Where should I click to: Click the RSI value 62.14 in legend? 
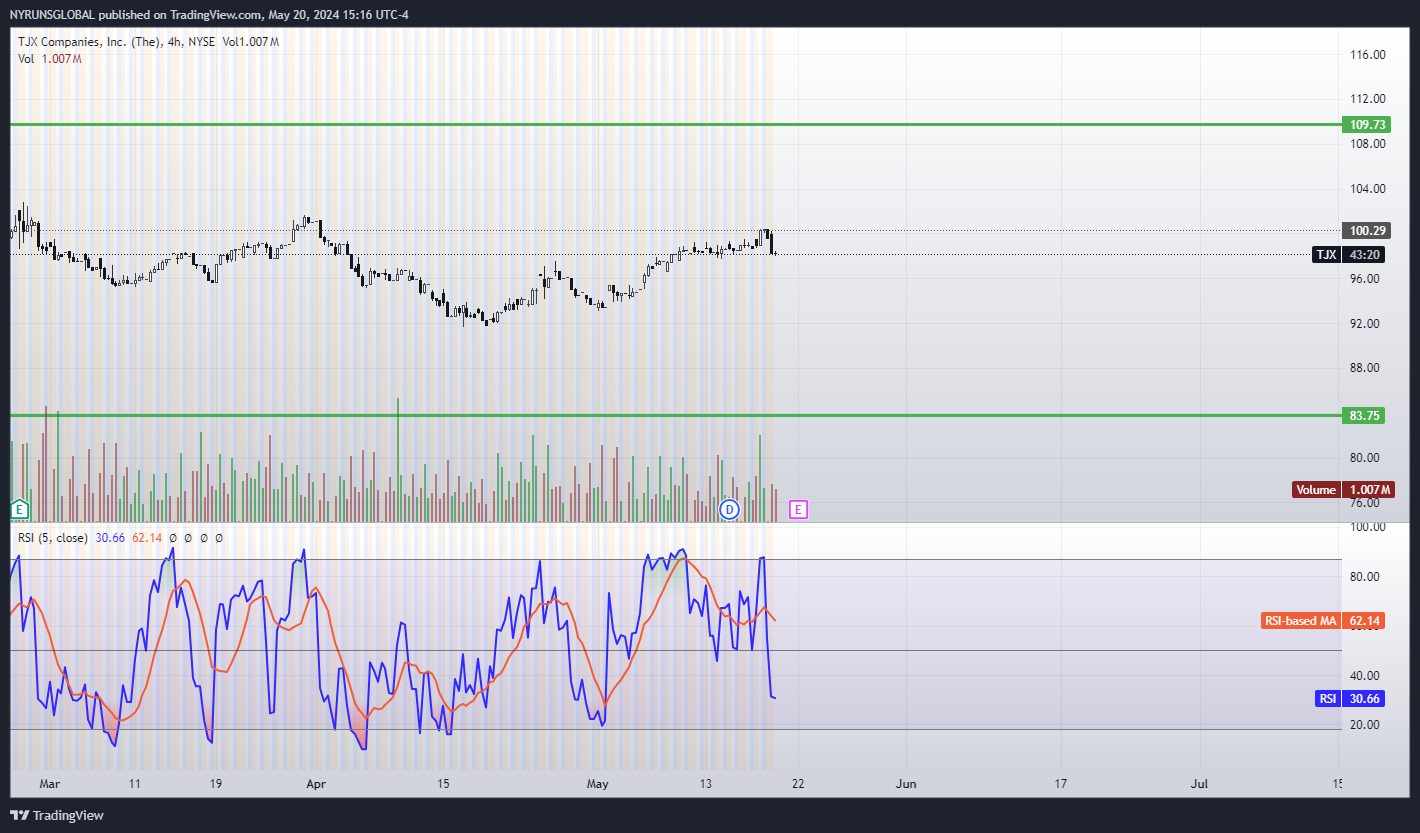point(147,538)
